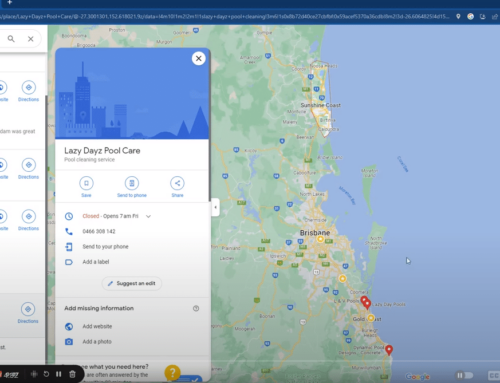Expand the opening hours chevron
Image resolution: width=500 pixels, height=383 pixels.
point(148,216)
